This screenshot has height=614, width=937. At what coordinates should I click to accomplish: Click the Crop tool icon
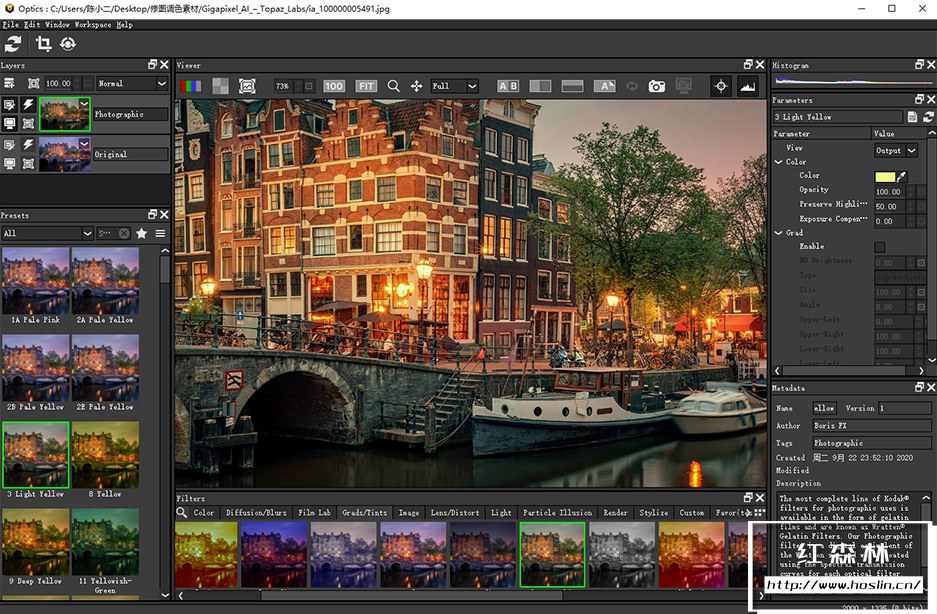43,44
